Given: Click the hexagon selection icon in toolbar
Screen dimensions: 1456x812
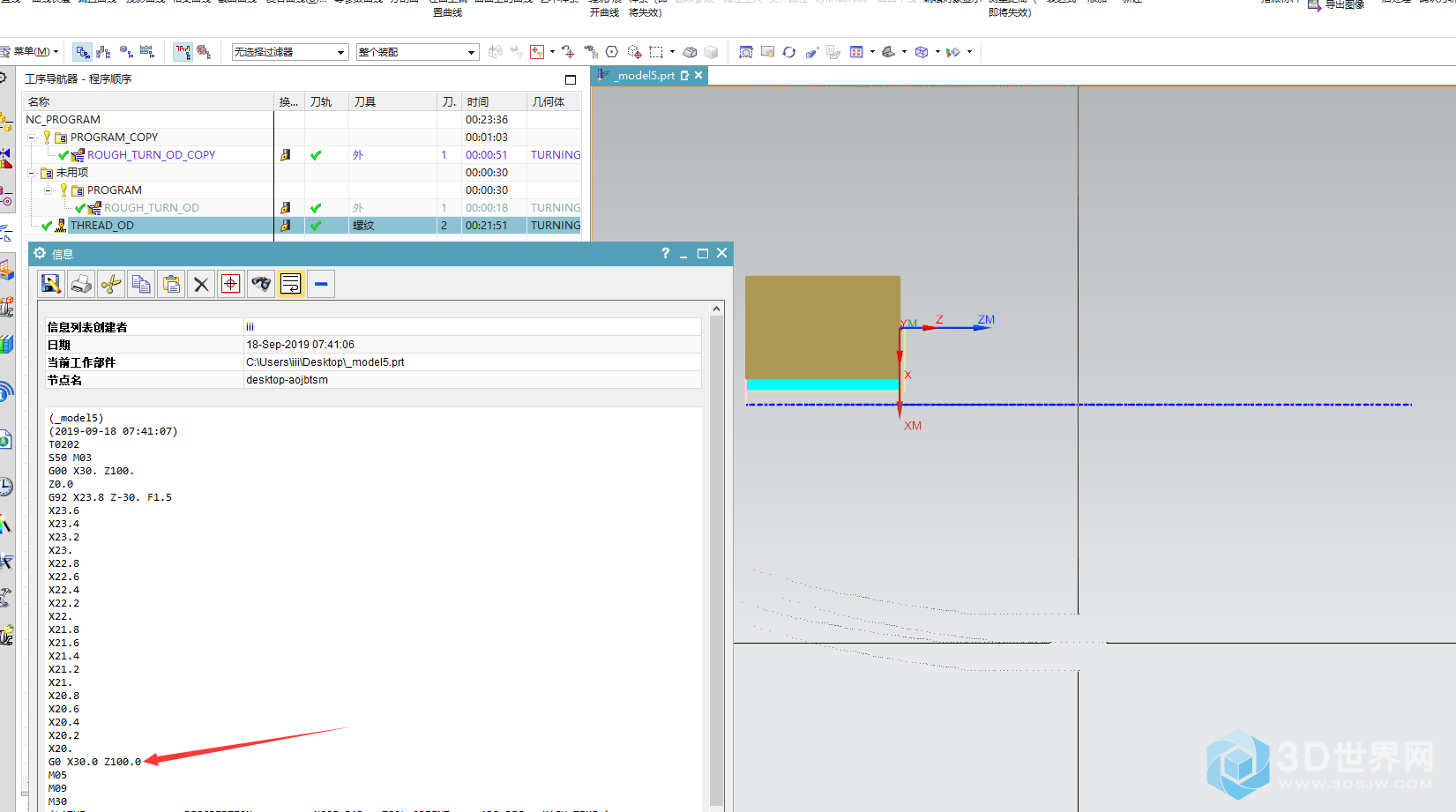Looking at the screenshot, I should click(x=612, y=52).
